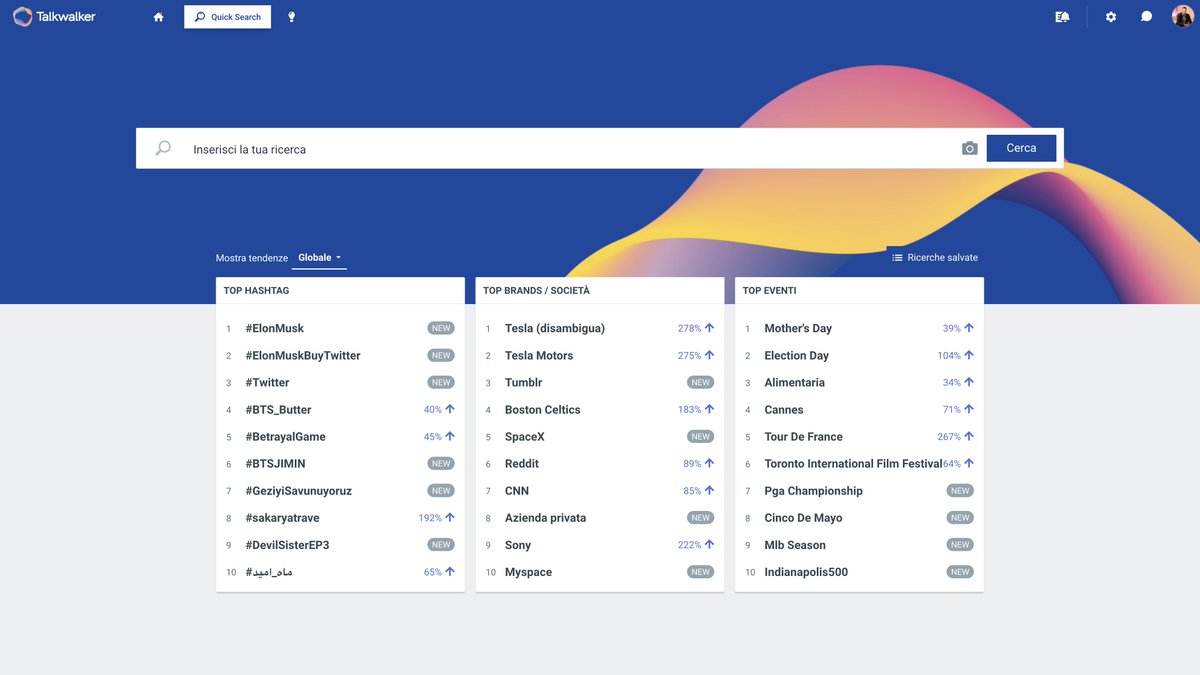Open brand Boston Celtics

542,409
